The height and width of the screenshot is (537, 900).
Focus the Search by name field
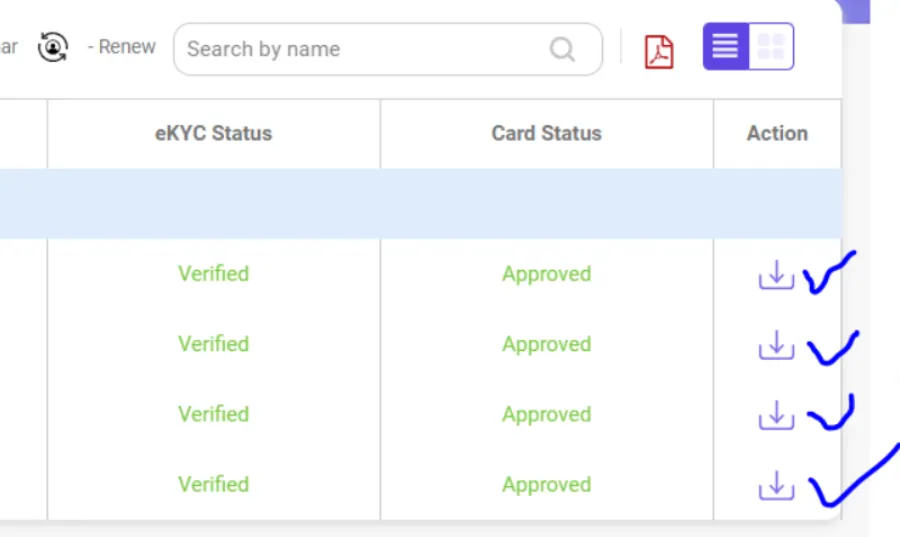click(x=388, y=49)
